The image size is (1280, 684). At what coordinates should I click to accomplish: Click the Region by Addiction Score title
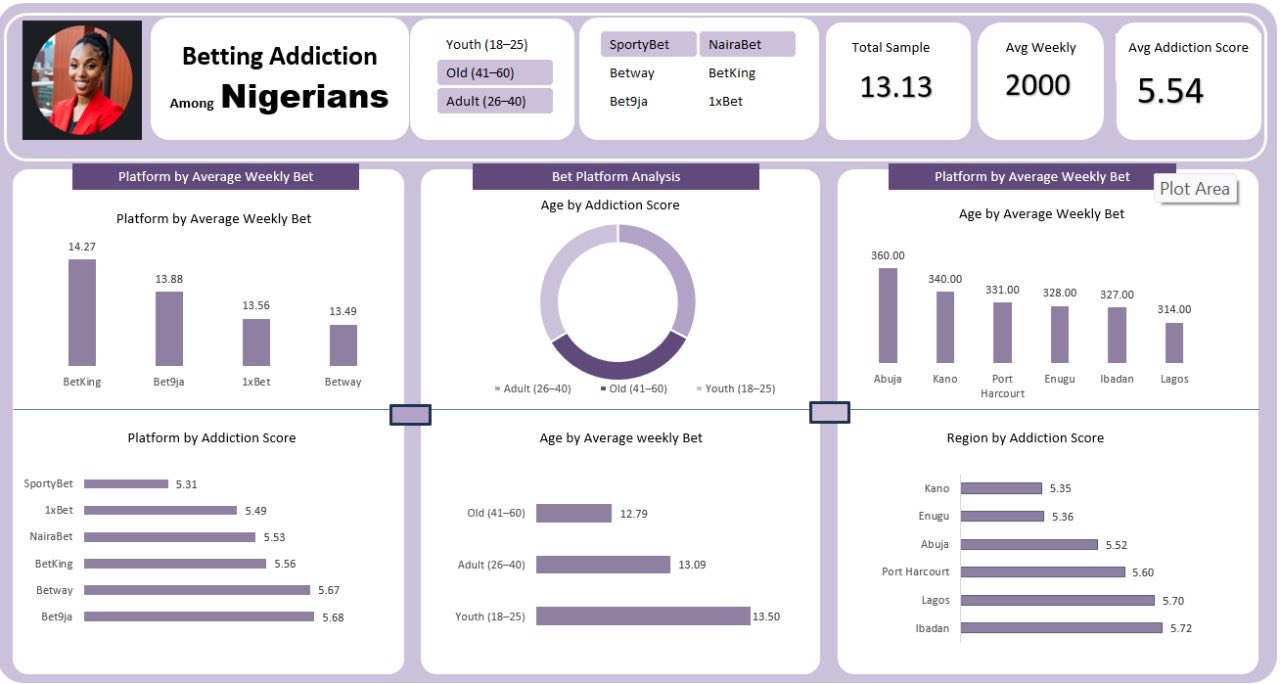1025,438
